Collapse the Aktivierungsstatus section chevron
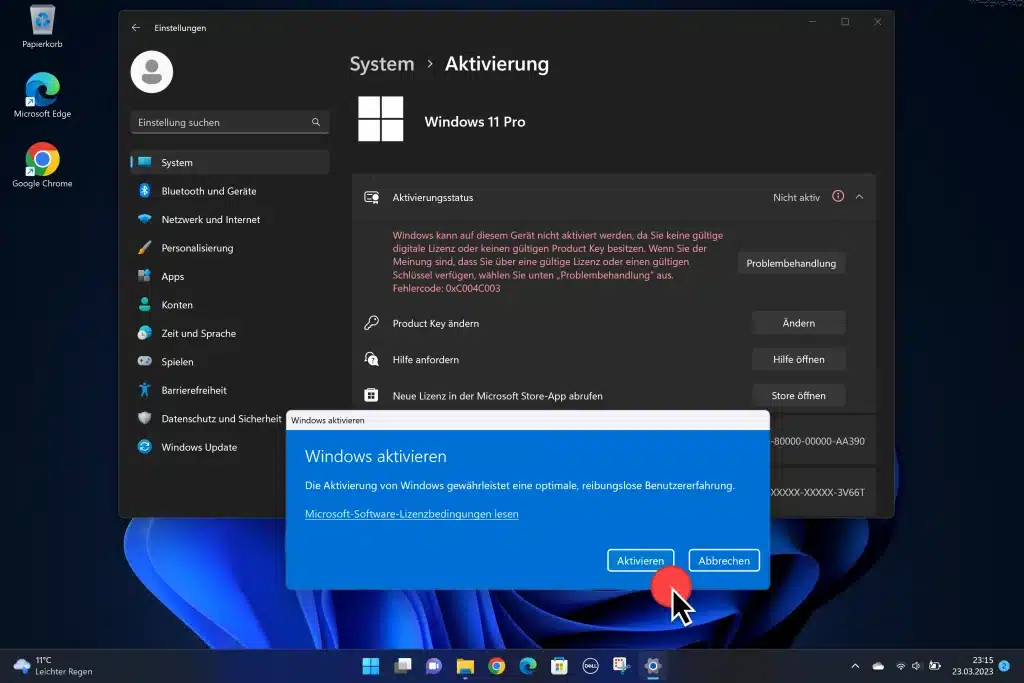1024x683 pixels. 859,197
